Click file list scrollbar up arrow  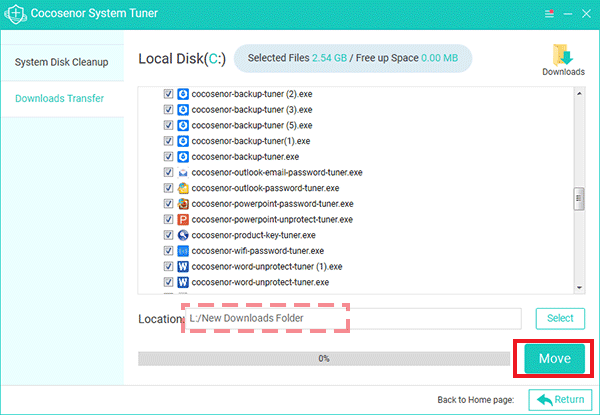579,94
